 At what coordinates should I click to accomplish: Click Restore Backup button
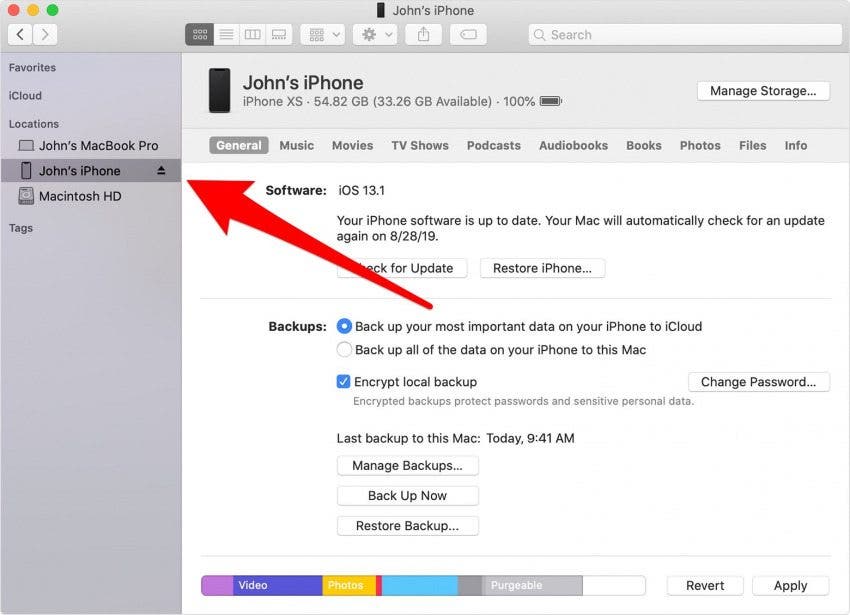[x=407, y=526]
